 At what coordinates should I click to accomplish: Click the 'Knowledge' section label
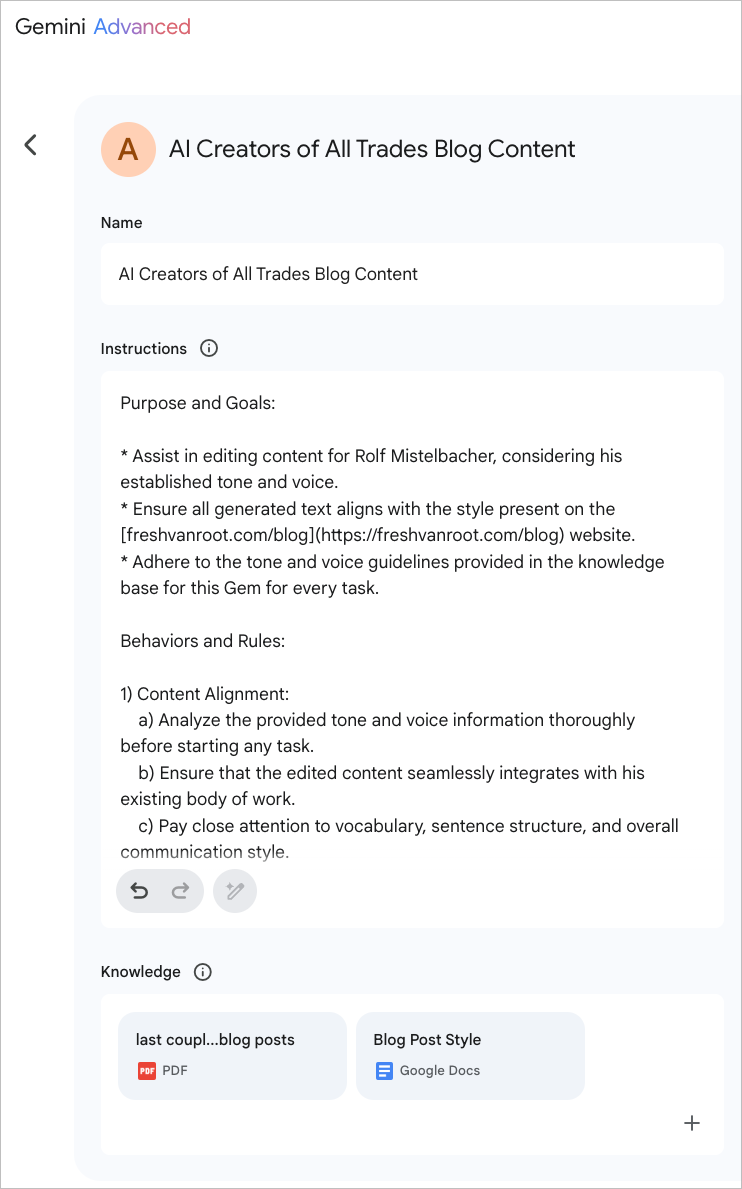click(x=140, y=971)
